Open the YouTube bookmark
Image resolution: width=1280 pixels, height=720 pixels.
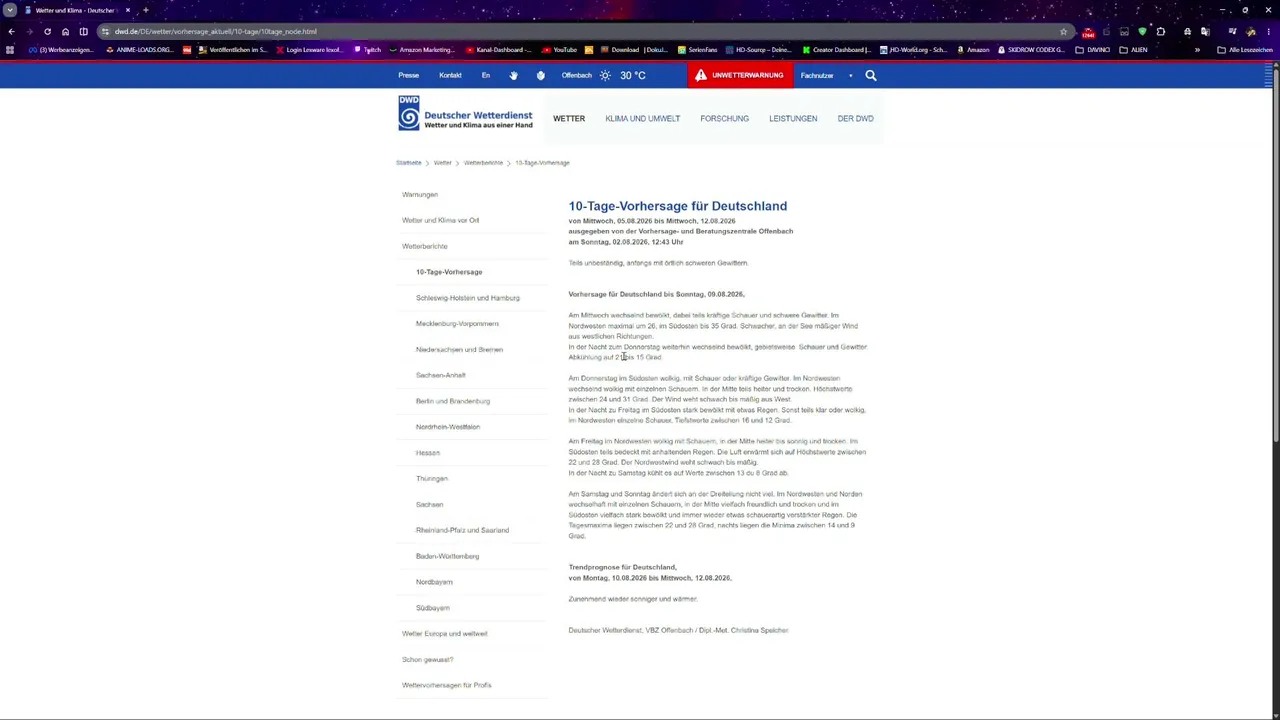coord(559,50)
